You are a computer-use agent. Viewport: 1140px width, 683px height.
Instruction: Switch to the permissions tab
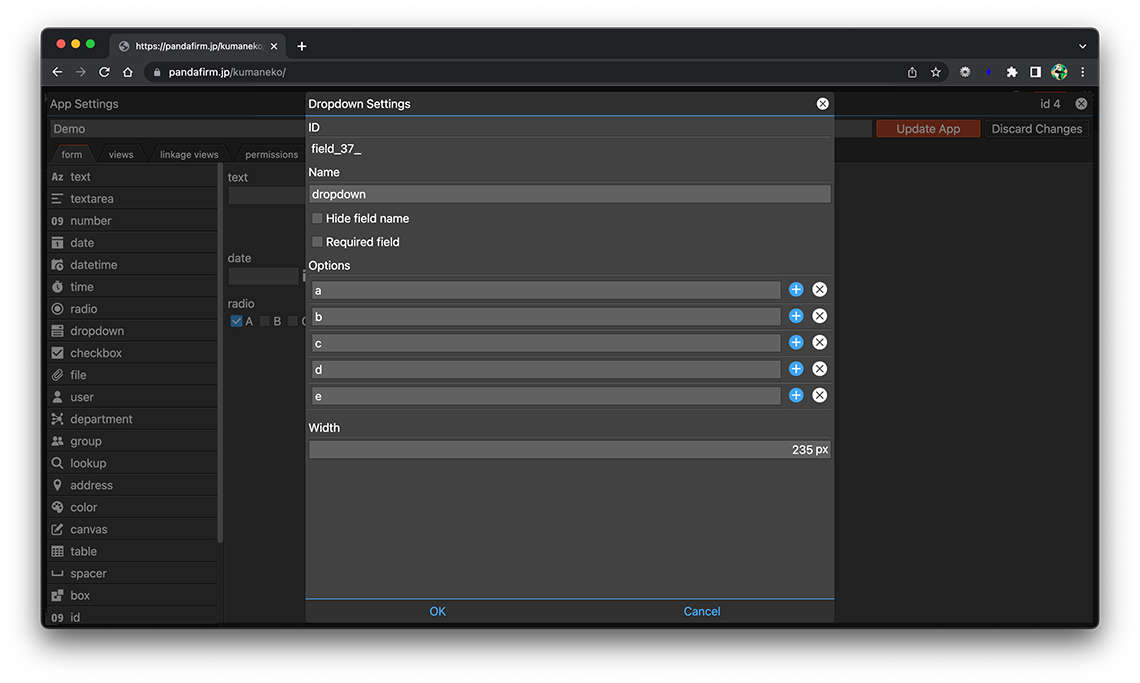point(271,155)
